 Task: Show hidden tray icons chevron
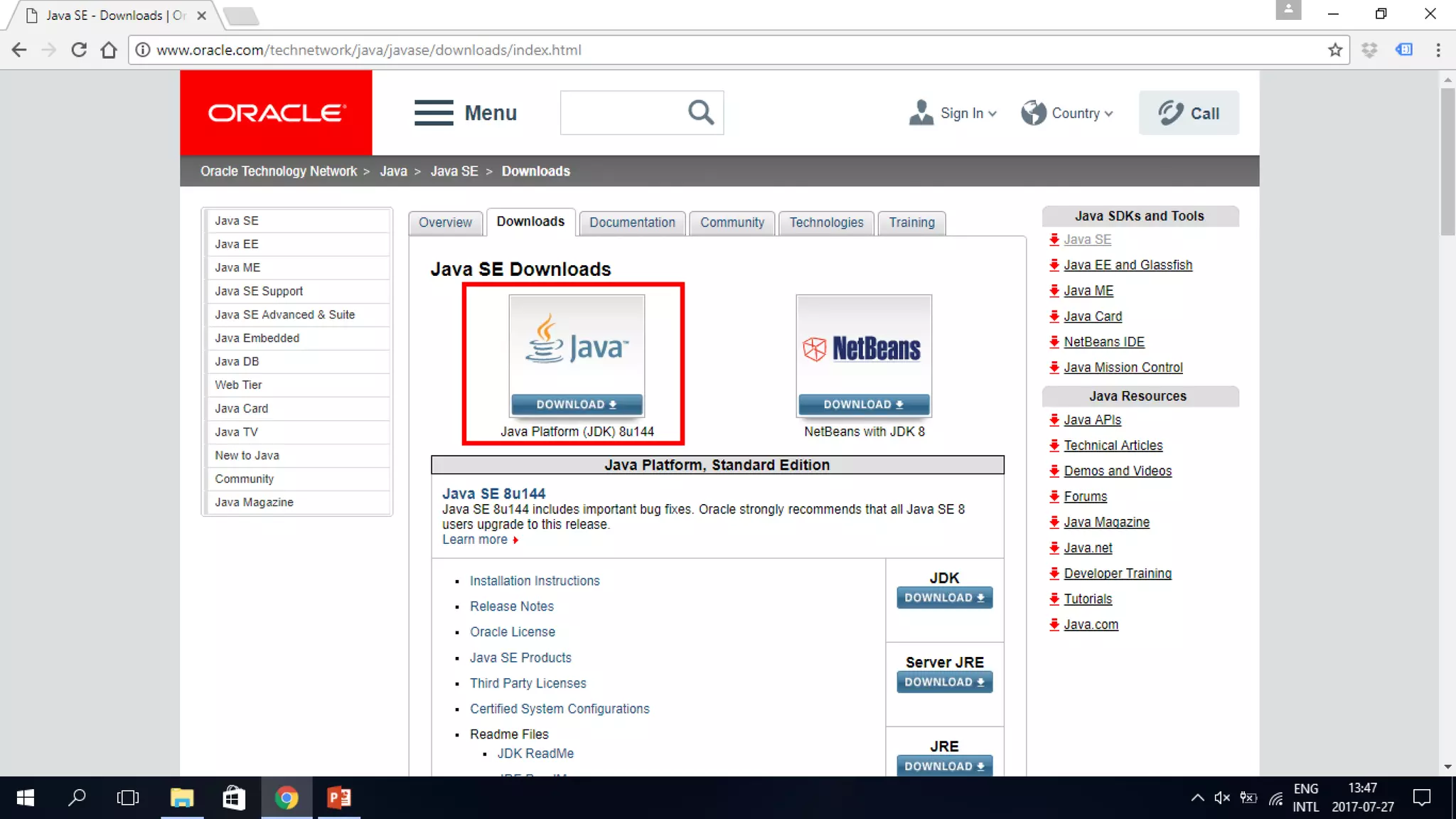[x=1197, y=798]
